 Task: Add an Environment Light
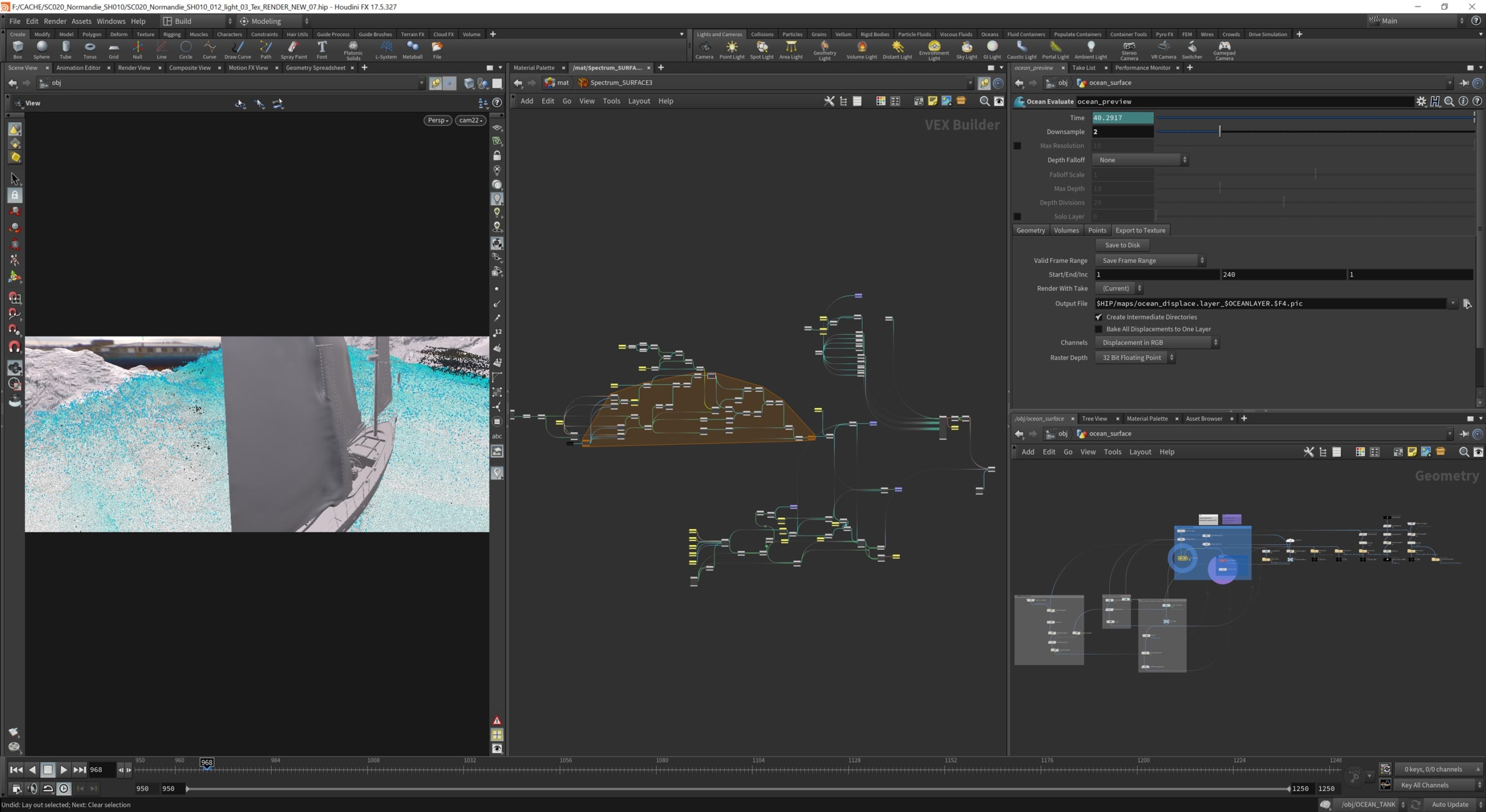934,50
